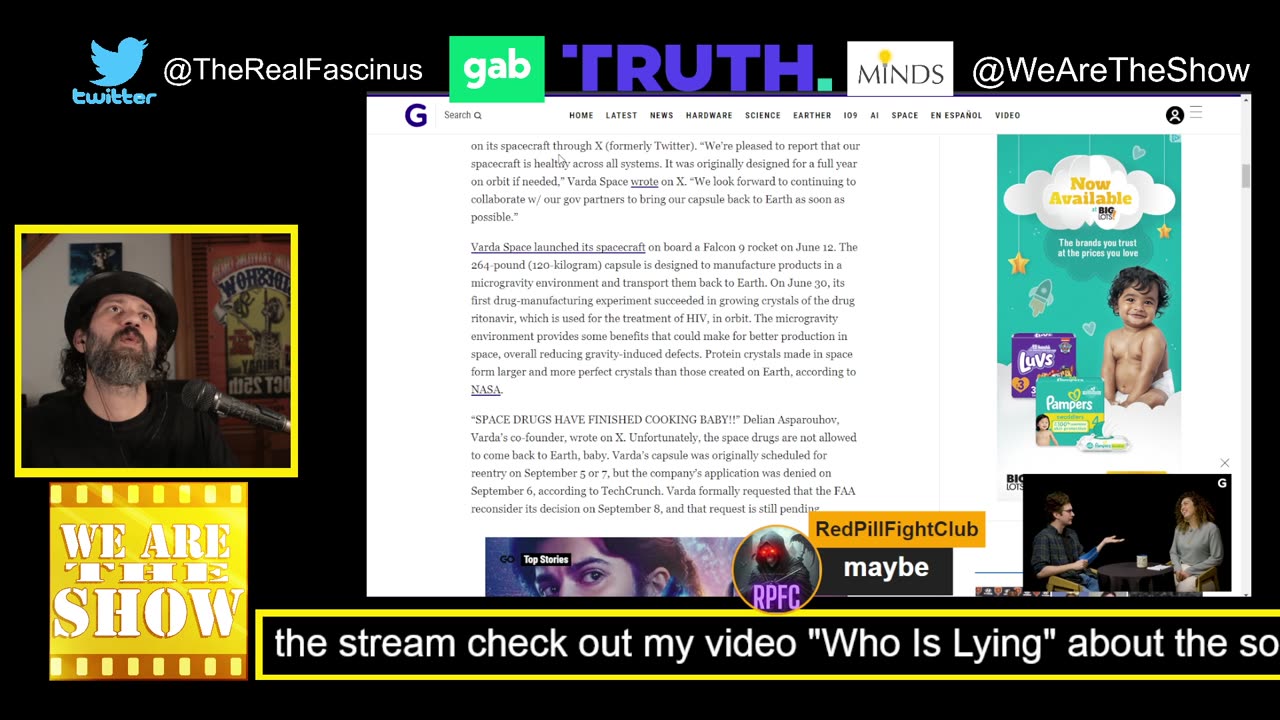This screenshot has height=720, width=1280.
Task: Close the floating video player
Action: pos(1225,463)
